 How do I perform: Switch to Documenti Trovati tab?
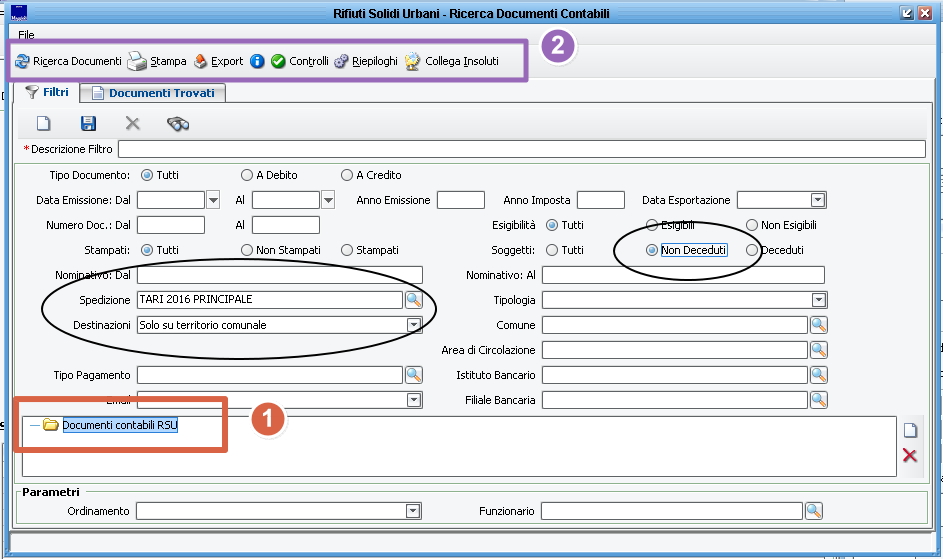[x=153, y=93]
